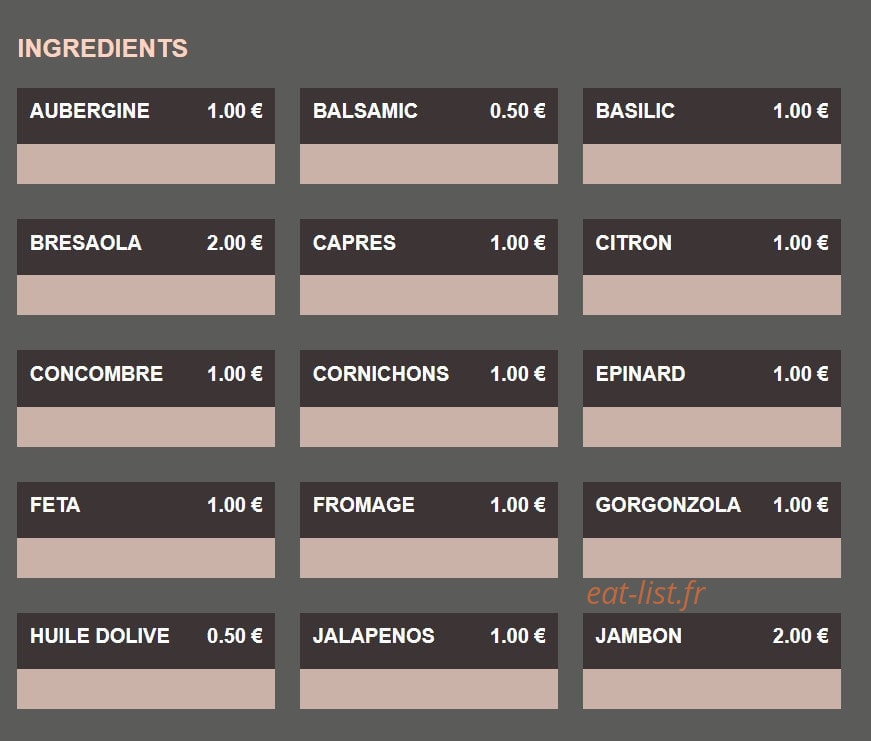Click the BRESAOLA price 2.00 €
This screenshot has width=871, height=741.
pos(234,243)
